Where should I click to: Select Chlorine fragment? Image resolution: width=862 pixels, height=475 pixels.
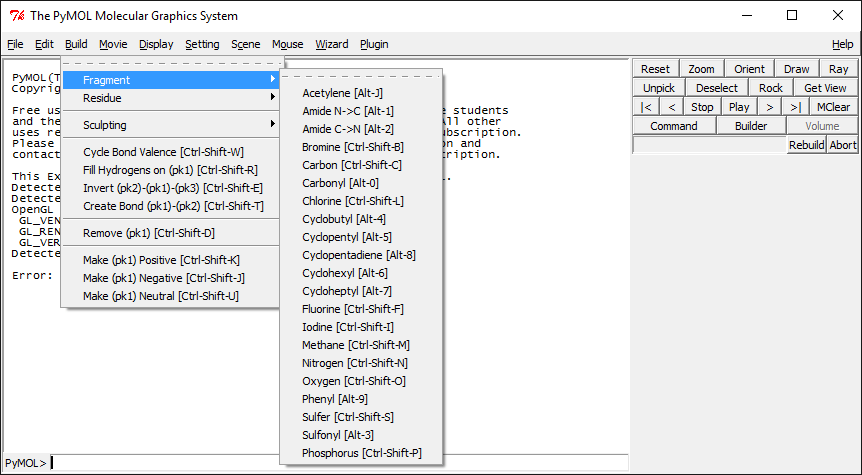pos(361,201)
